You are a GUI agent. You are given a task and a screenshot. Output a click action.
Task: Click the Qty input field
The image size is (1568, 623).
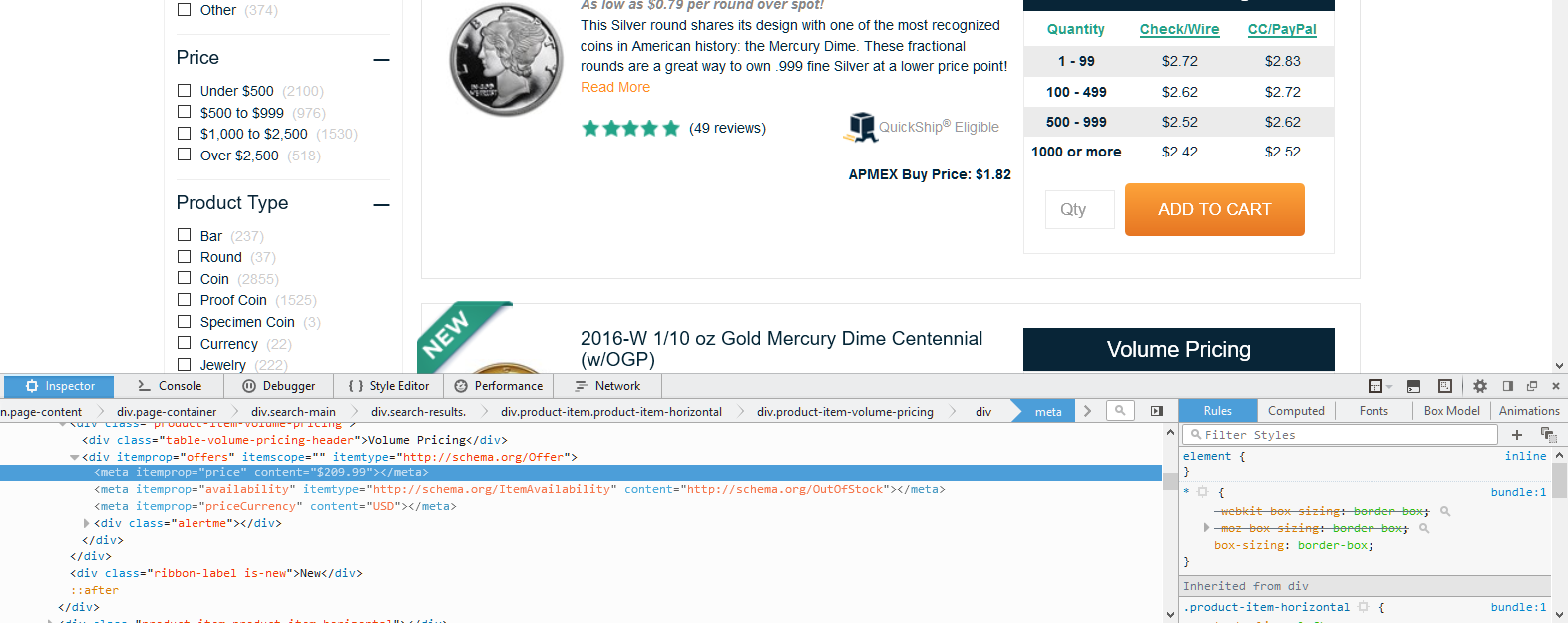1080,209
